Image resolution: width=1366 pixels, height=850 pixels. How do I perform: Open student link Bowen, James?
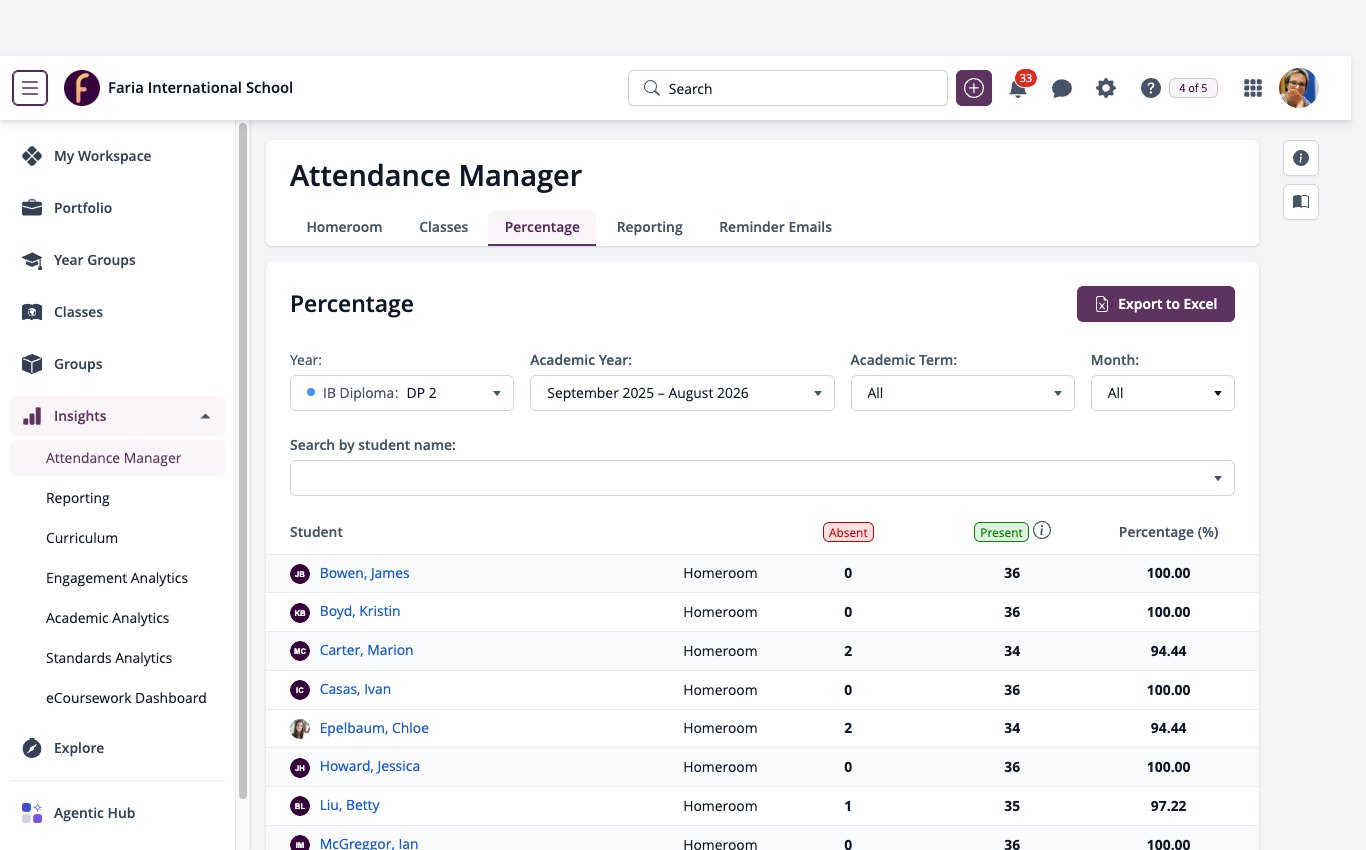364,573
